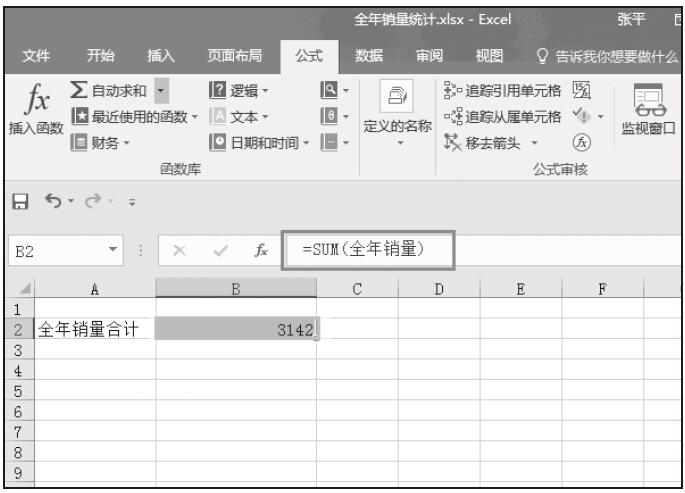685x493 pixels.
Task: Open the 监视窗口 (Watch Window)
Action: [x=649, y=107]
